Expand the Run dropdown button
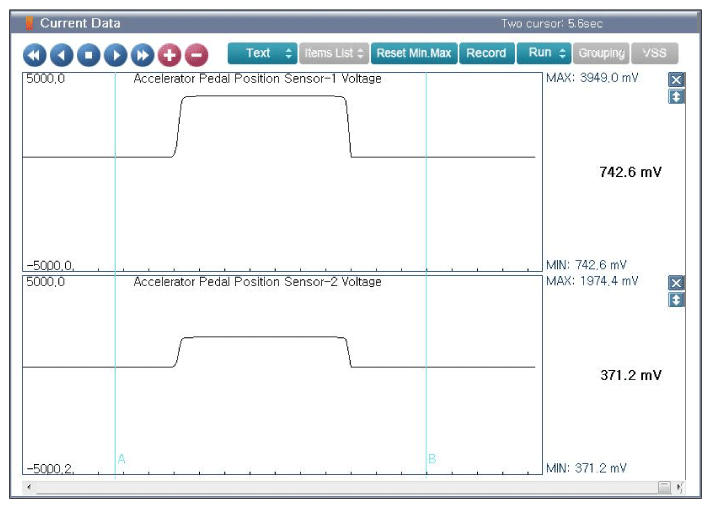Viewport: 711px width, 508px height. click(x=545, y=53)
